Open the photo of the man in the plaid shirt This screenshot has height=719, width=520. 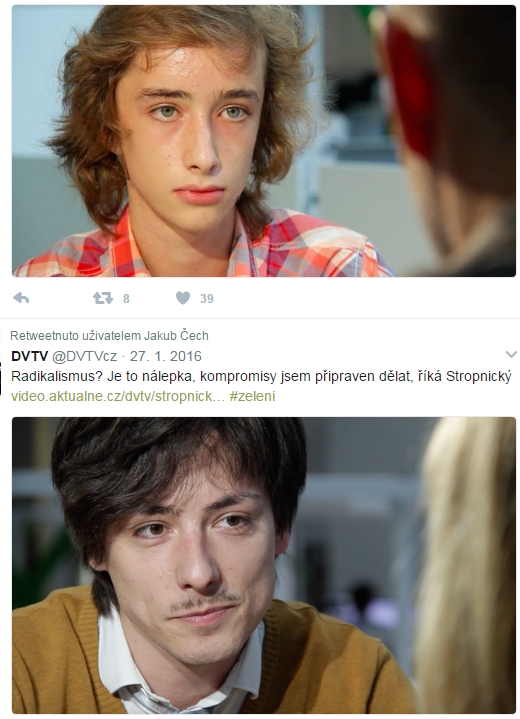coord(264,141)
